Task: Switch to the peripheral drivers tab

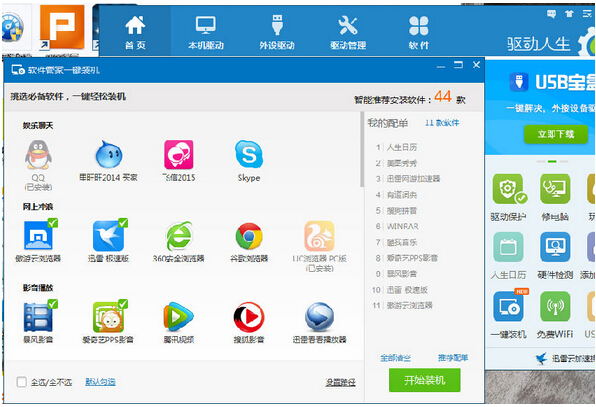Action: click(277, 32)
